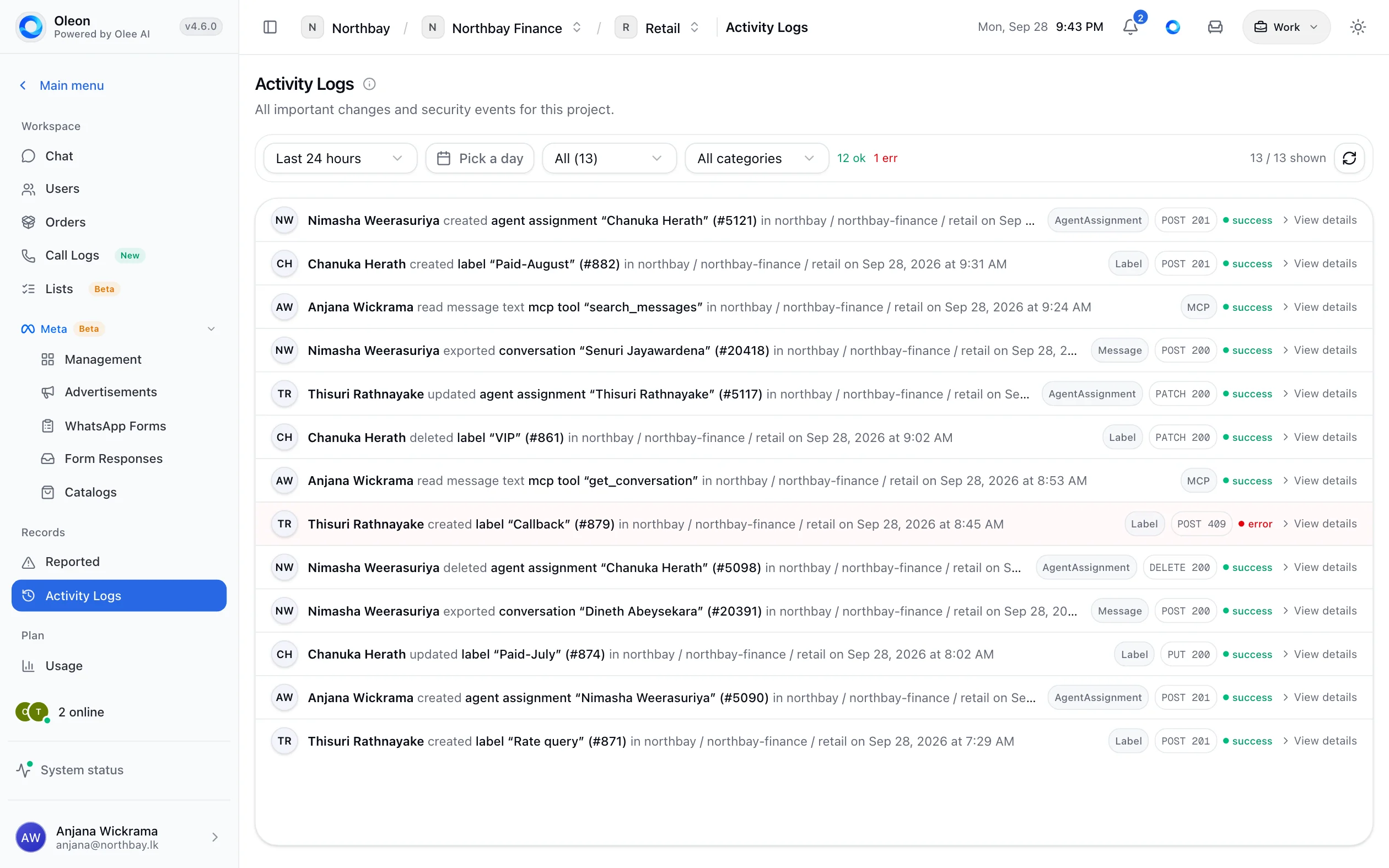Open the Last 24 hours dropdown

point(340,159)
